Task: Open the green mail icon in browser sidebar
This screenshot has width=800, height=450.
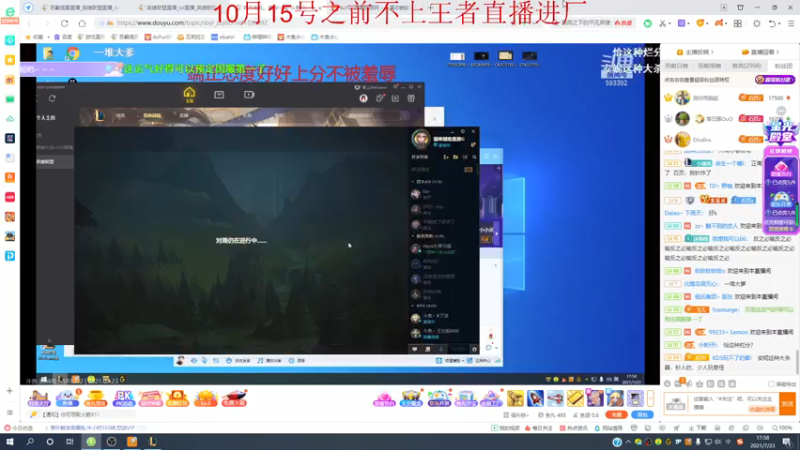Action: coord(10,99)
